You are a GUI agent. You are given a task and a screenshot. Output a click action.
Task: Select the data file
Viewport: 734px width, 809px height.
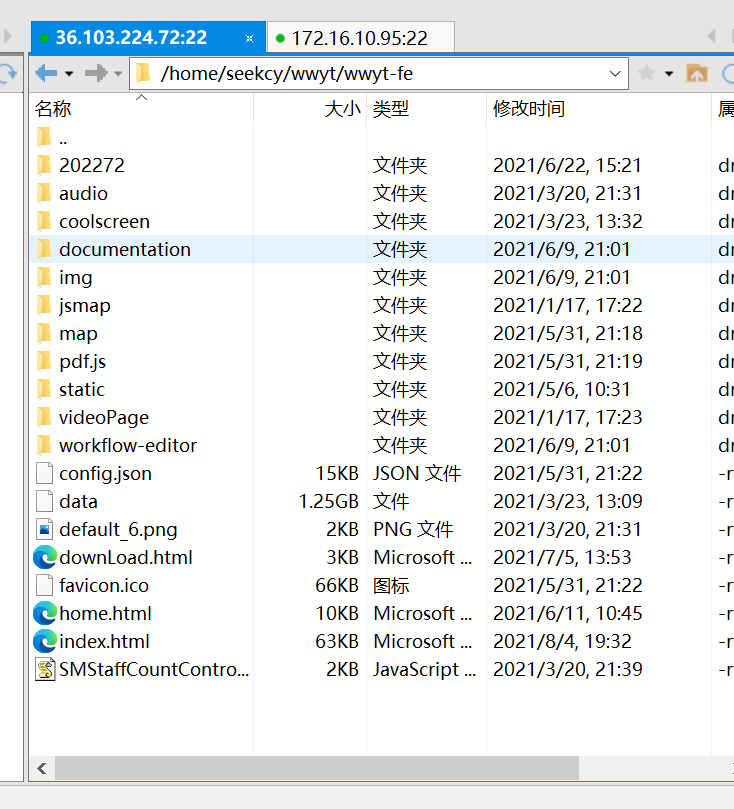[78, 501]
